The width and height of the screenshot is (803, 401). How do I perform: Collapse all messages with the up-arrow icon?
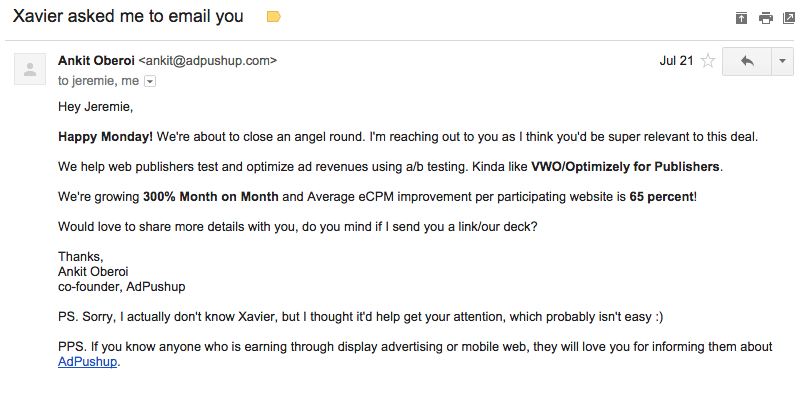(x=741, y=17)
